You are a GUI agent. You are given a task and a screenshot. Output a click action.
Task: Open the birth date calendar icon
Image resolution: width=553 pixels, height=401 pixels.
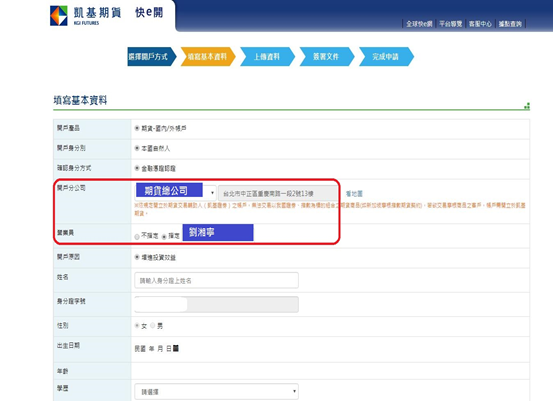pos(176,348)
